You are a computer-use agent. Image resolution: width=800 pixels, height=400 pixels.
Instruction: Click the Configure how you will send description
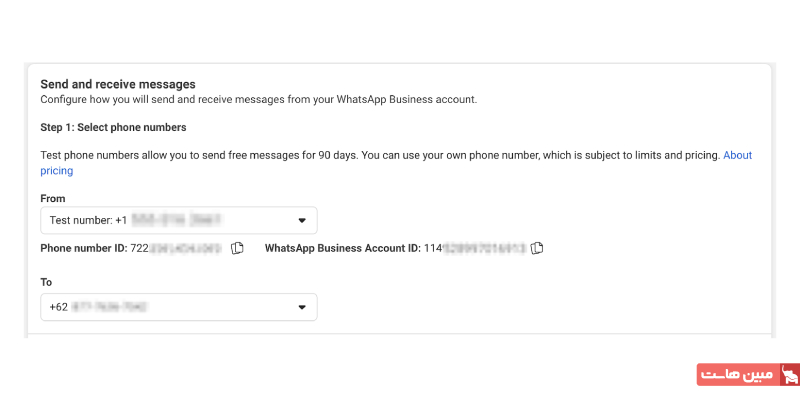(x=258, y=100)
